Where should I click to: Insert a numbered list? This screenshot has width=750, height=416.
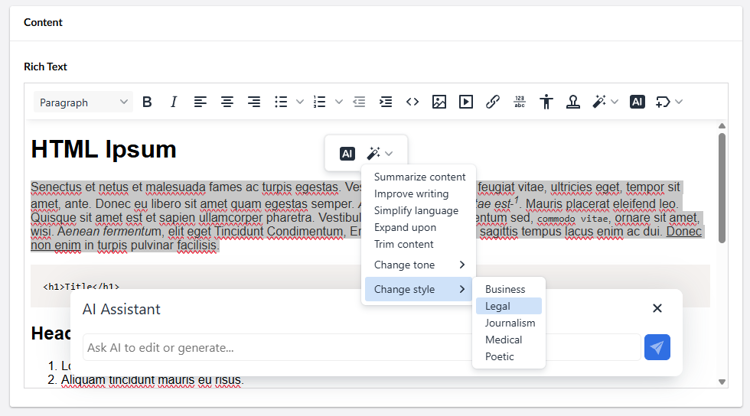(x=320, y=102)
